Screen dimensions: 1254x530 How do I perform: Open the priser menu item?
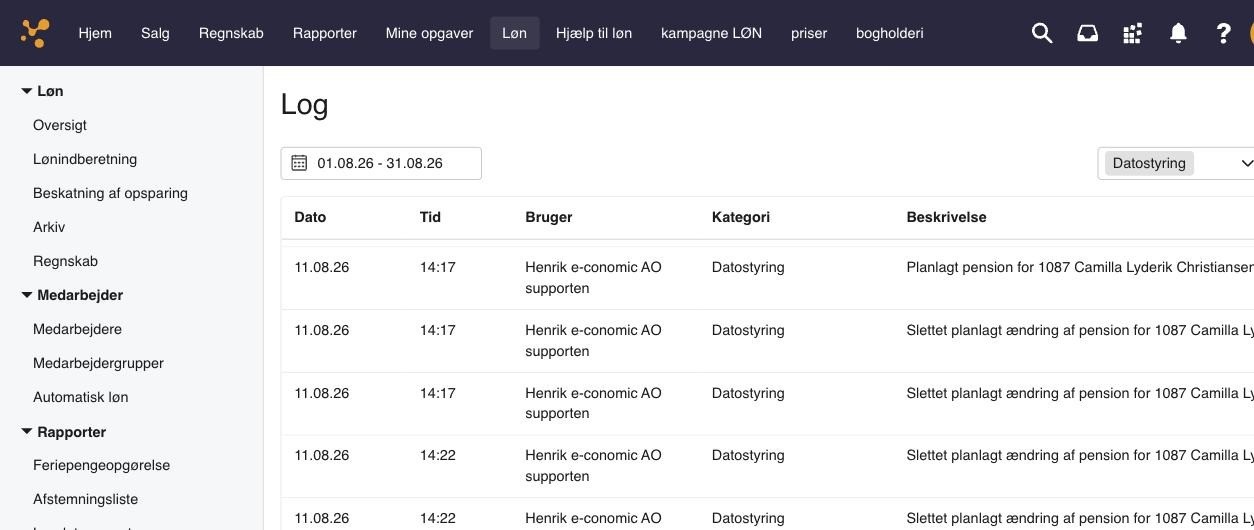click(x=809, y=33)
